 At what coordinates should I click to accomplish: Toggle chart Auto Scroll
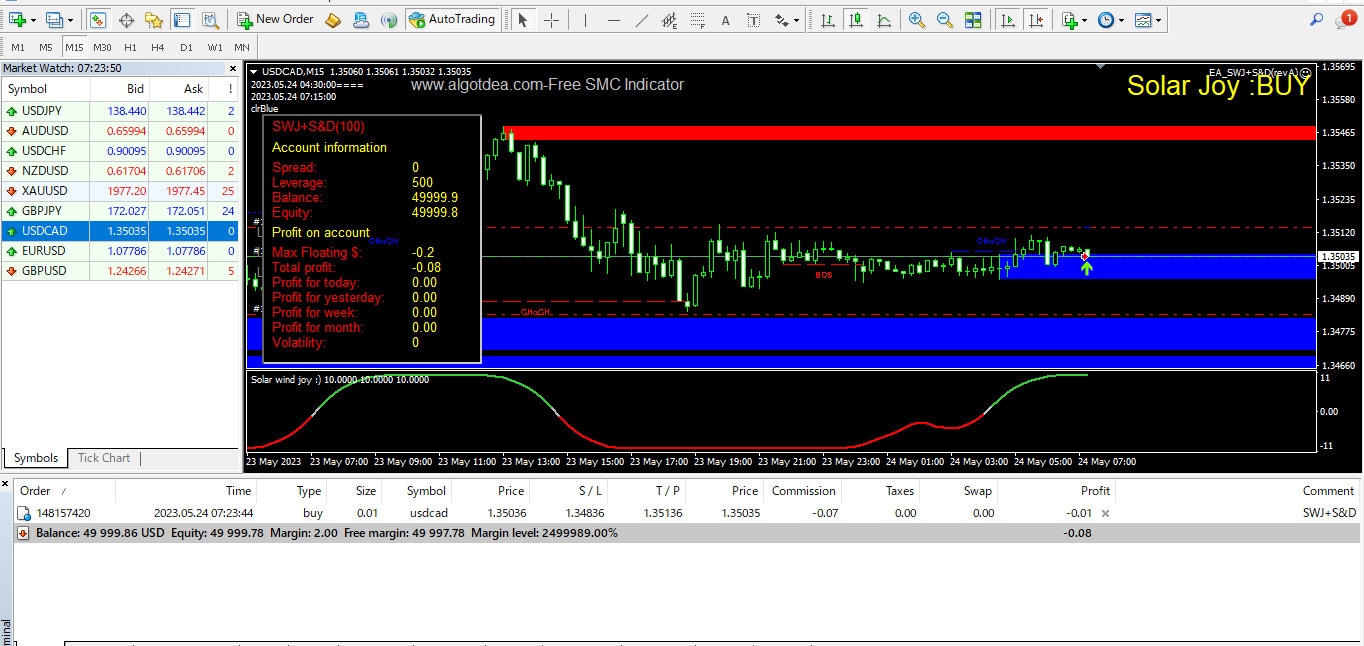(x=1009, y=19)
